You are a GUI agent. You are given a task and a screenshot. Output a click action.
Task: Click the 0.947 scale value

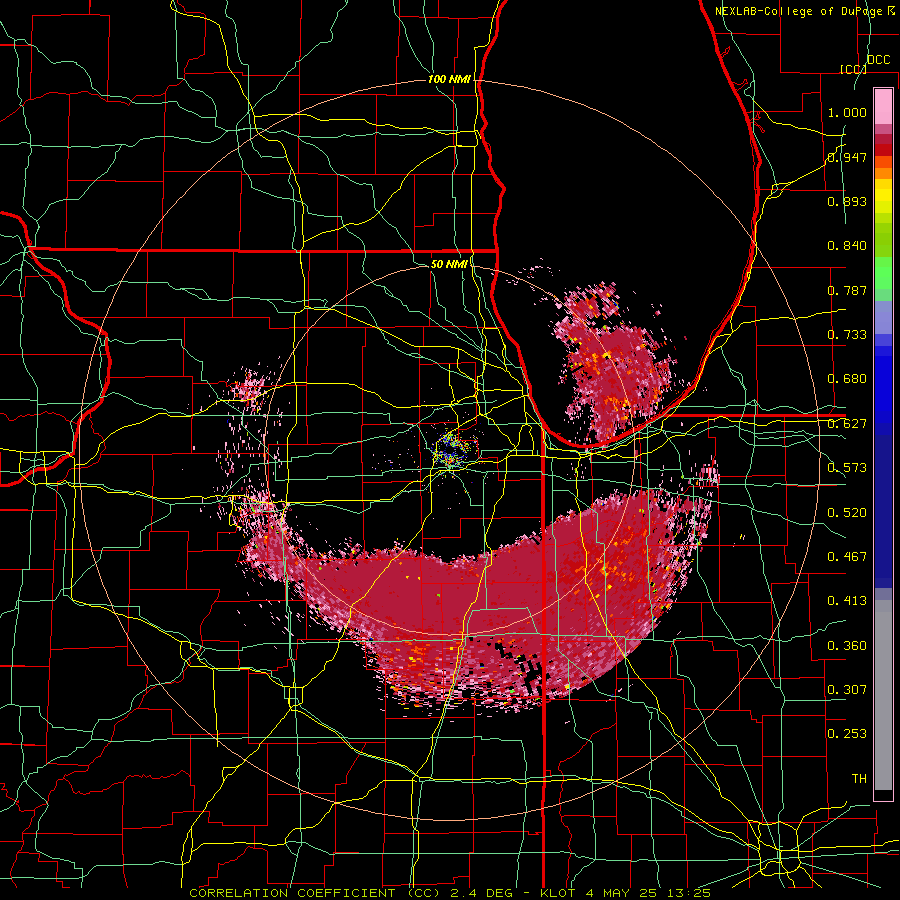click(847, 157)
